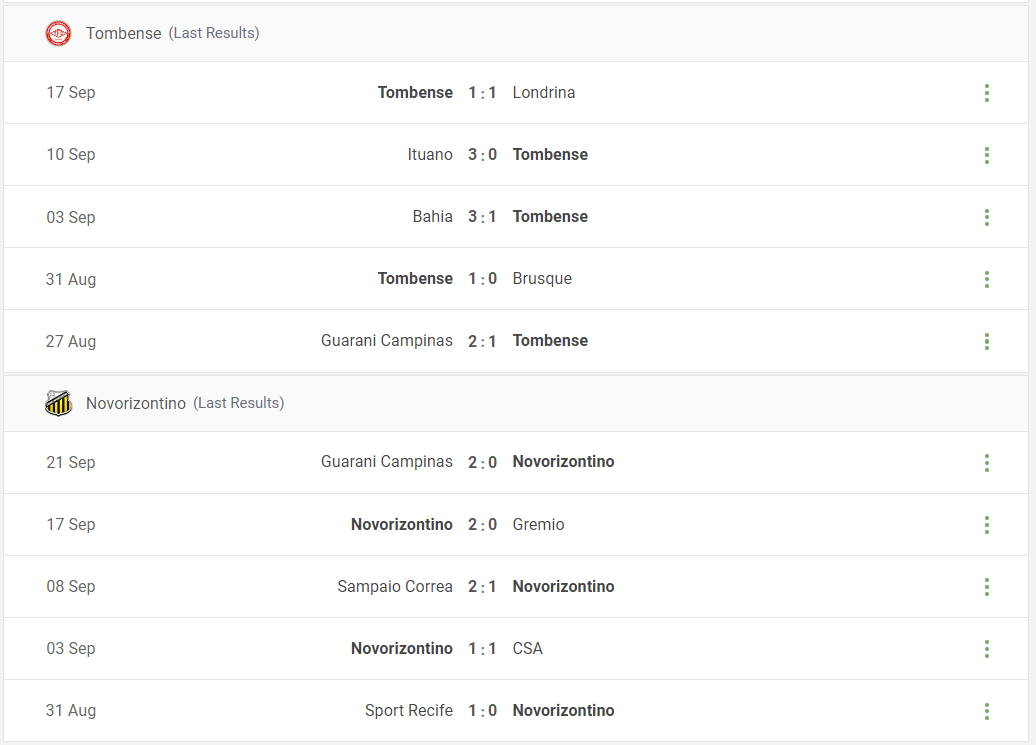The height and width of the screenshot is (745, 1036).
Task: Open more options for Bahia vs Tombense
Action: pos(986,217)
